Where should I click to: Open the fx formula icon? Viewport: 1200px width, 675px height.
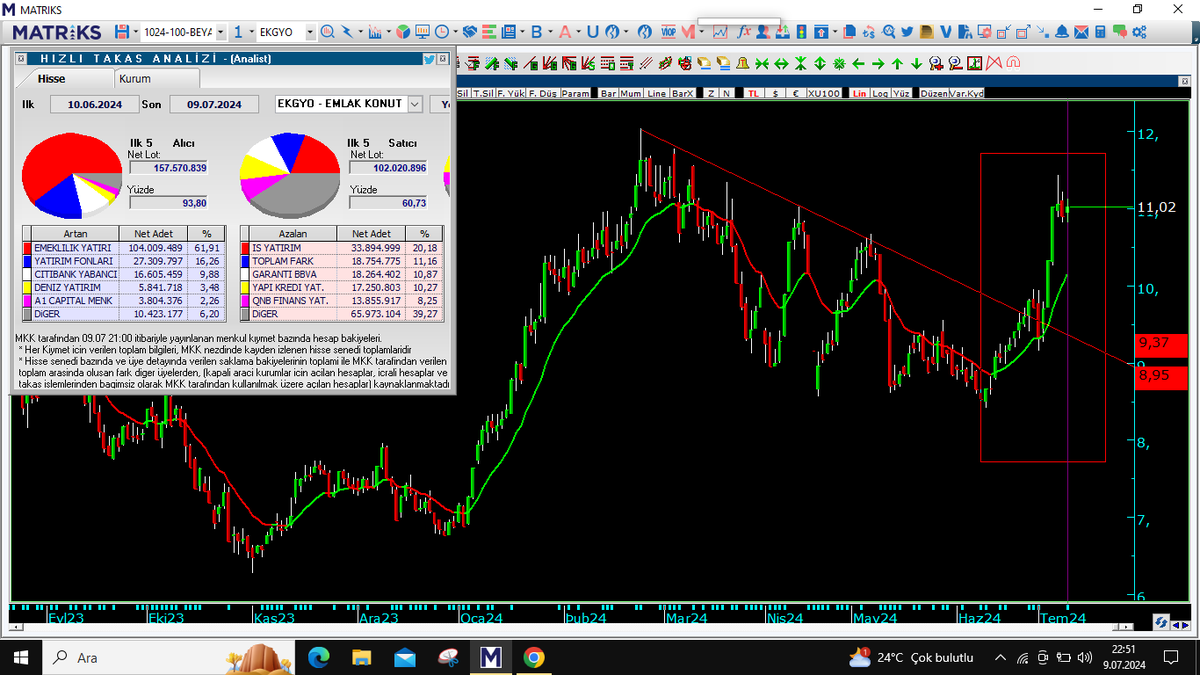pos(743,32)
